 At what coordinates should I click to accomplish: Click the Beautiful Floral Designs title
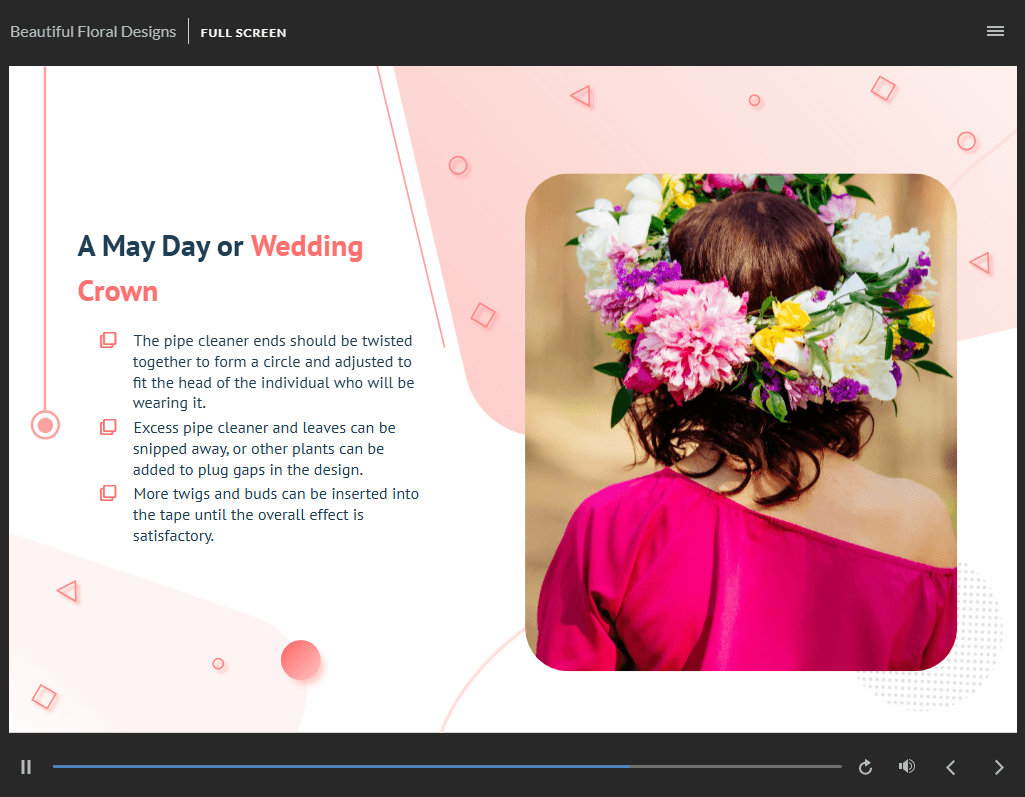tap(93, 31)
